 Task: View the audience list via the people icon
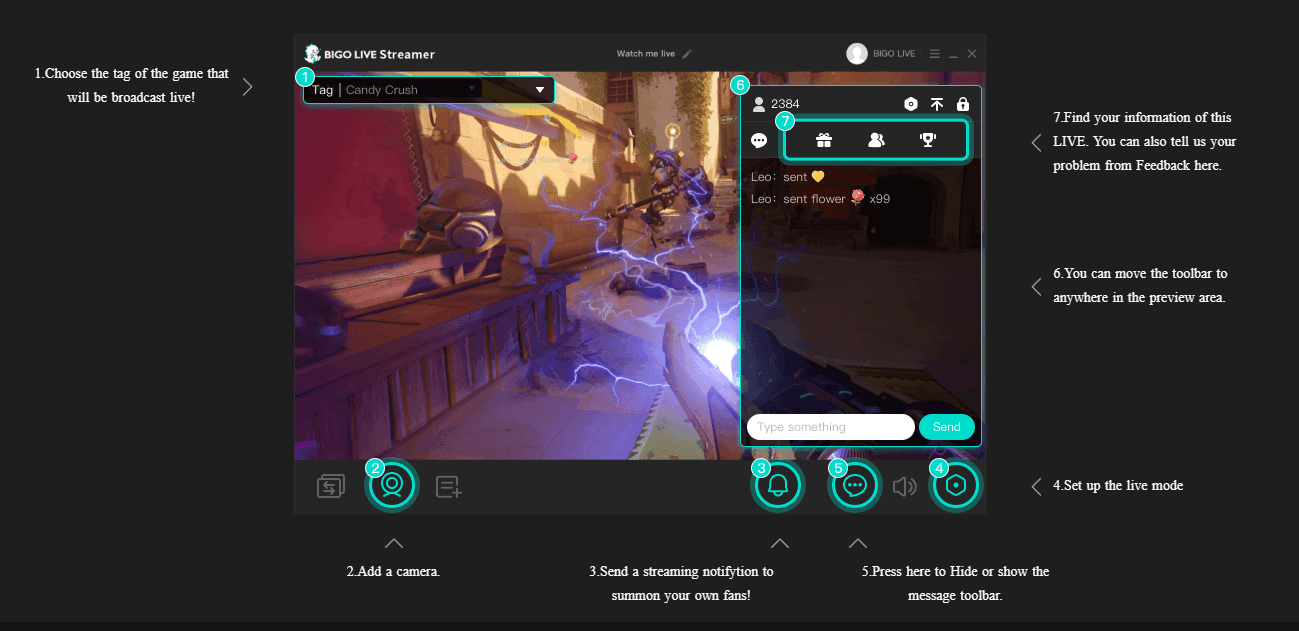coord(875,140)
